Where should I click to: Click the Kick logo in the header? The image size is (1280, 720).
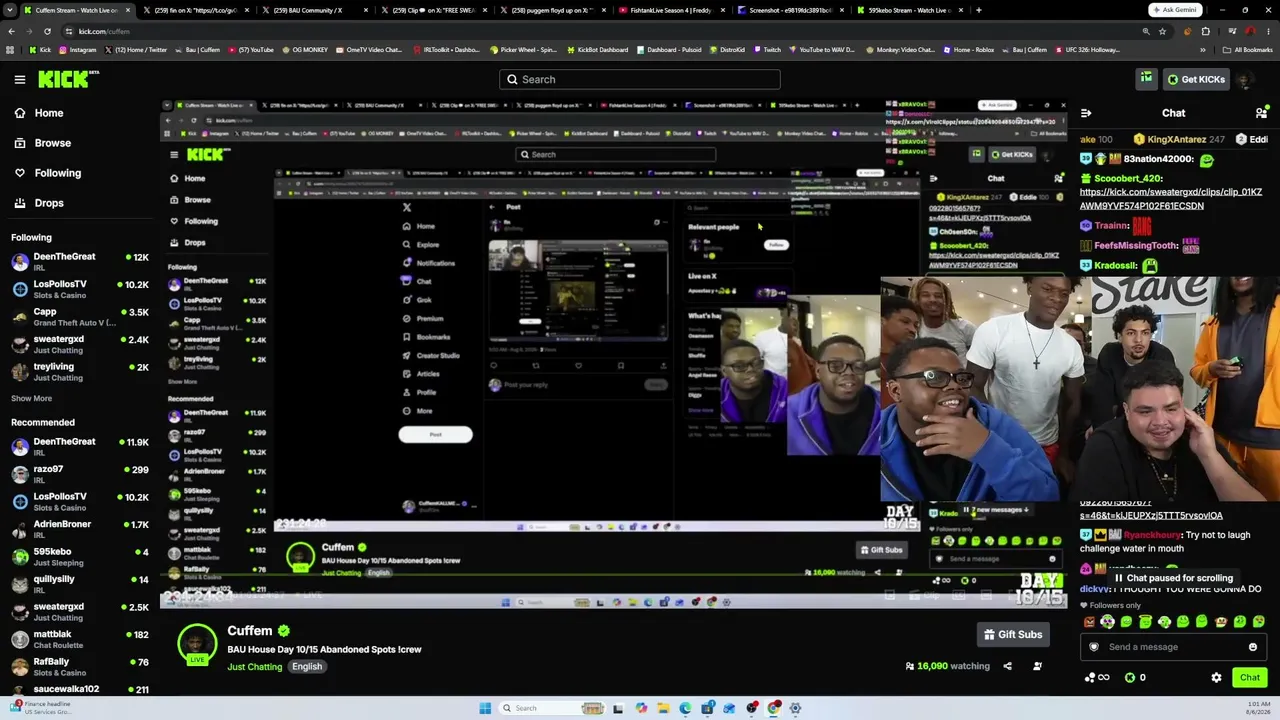69,79
